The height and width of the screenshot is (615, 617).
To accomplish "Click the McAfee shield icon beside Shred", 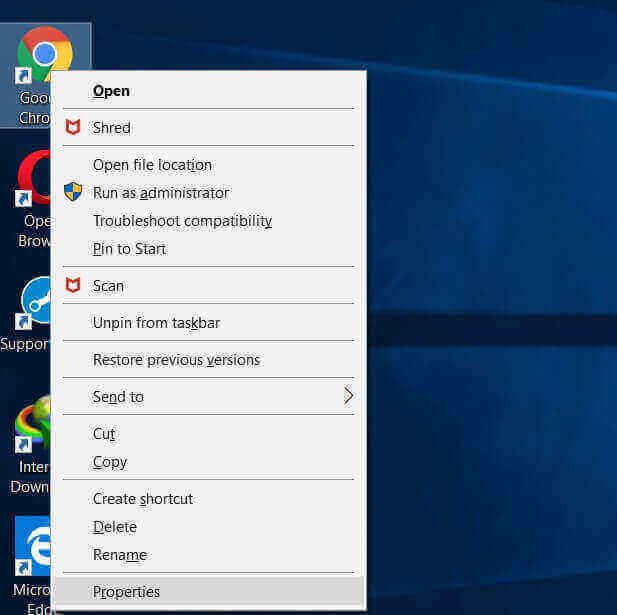I will coord(72,128).
